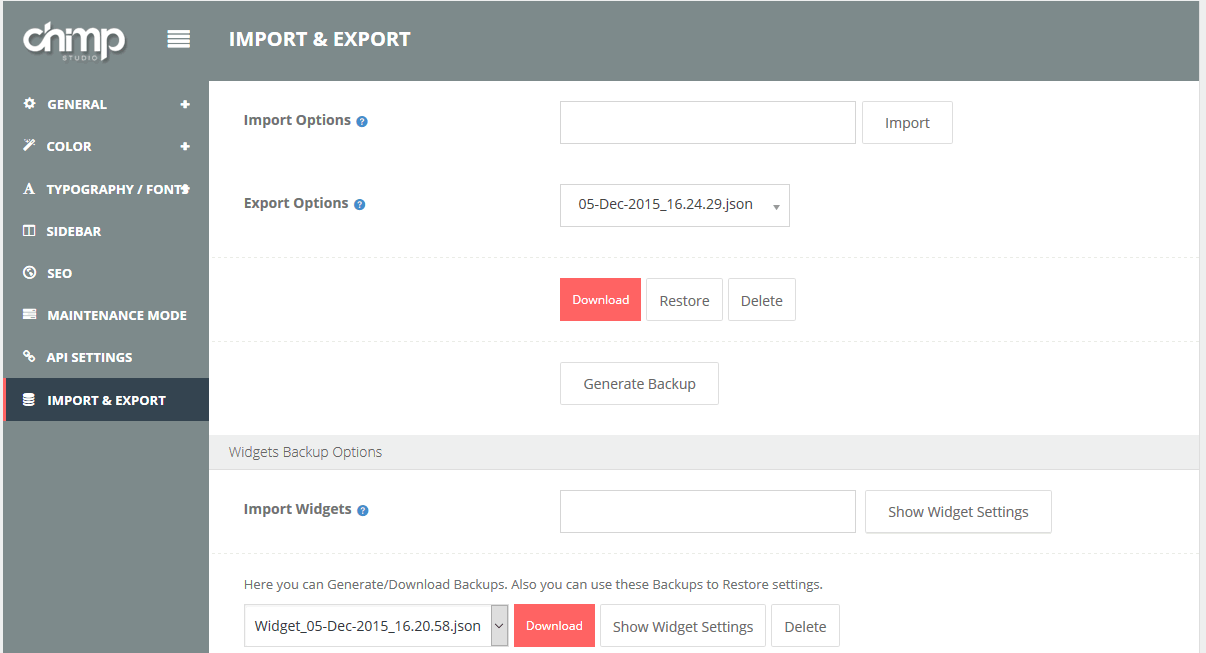Click the API Settings link icon
The height and width of the screenshot is (653, 1206).
(x=29, y=357)
